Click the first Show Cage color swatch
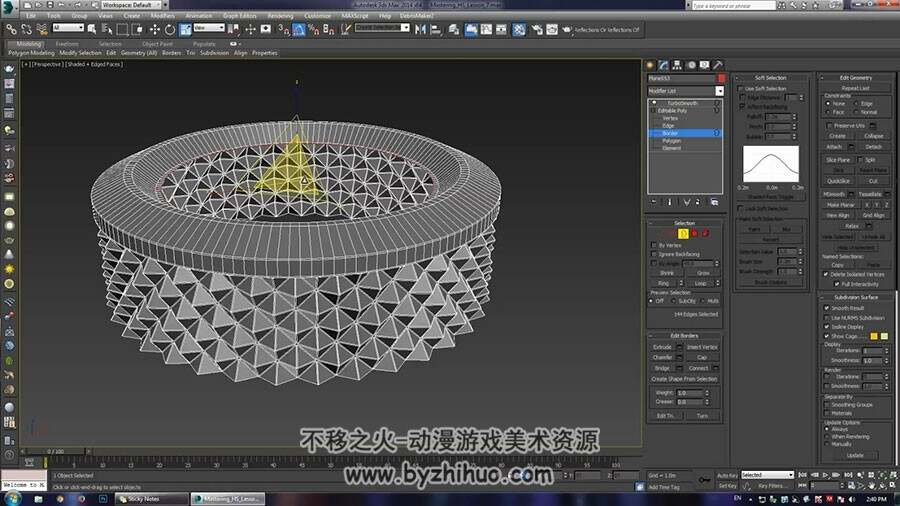900x506 pixels. pos(874,336)
